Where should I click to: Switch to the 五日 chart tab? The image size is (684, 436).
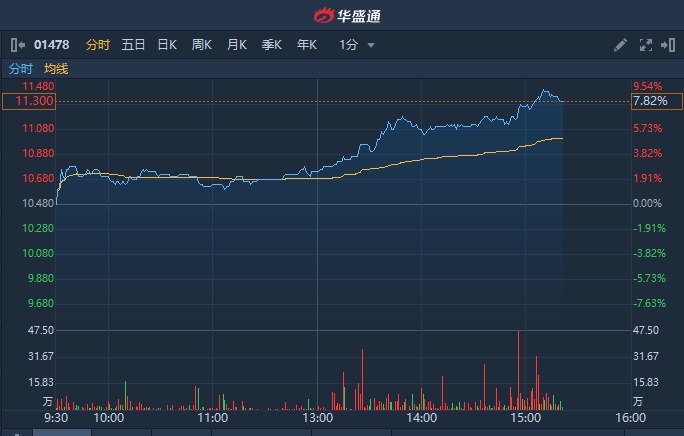[133, 45]
